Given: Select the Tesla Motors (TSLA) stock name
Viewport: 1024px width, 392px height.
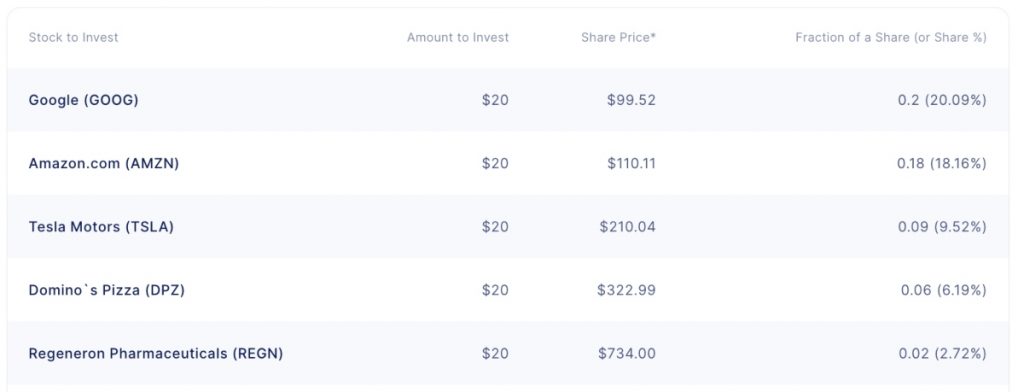Looking at the screenshot, I should pyautogui.click(x=101, y=227).
